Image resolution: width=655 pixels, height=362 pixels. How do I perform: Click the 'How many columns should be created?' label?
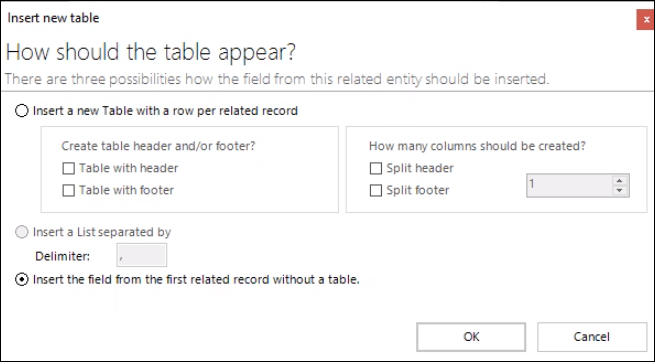(477, 146)
